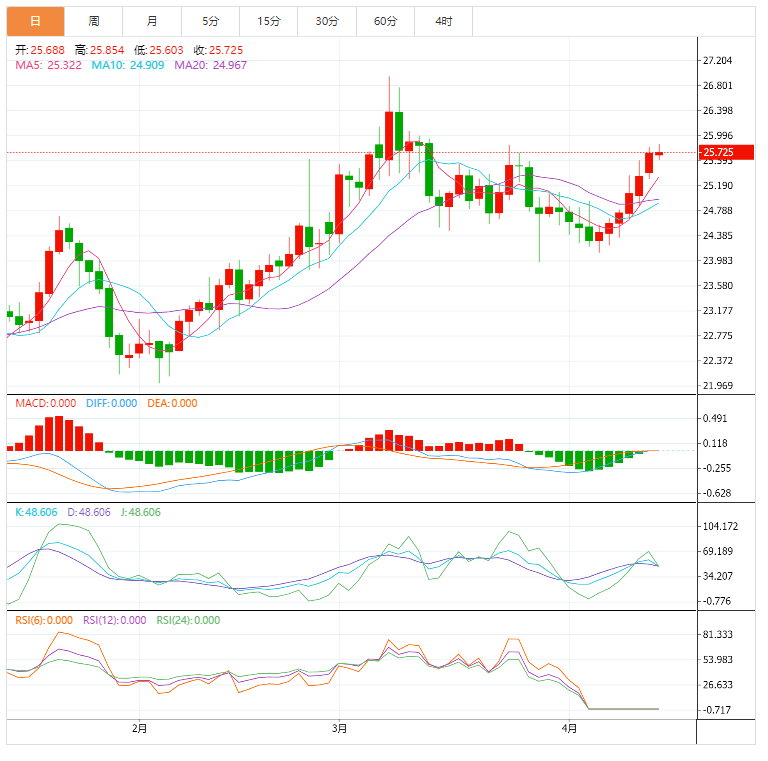The width and height of the screenshot is (768, 761).
Task: Click the RSI(12):0.000 label
Action: (x=115, y=620)
